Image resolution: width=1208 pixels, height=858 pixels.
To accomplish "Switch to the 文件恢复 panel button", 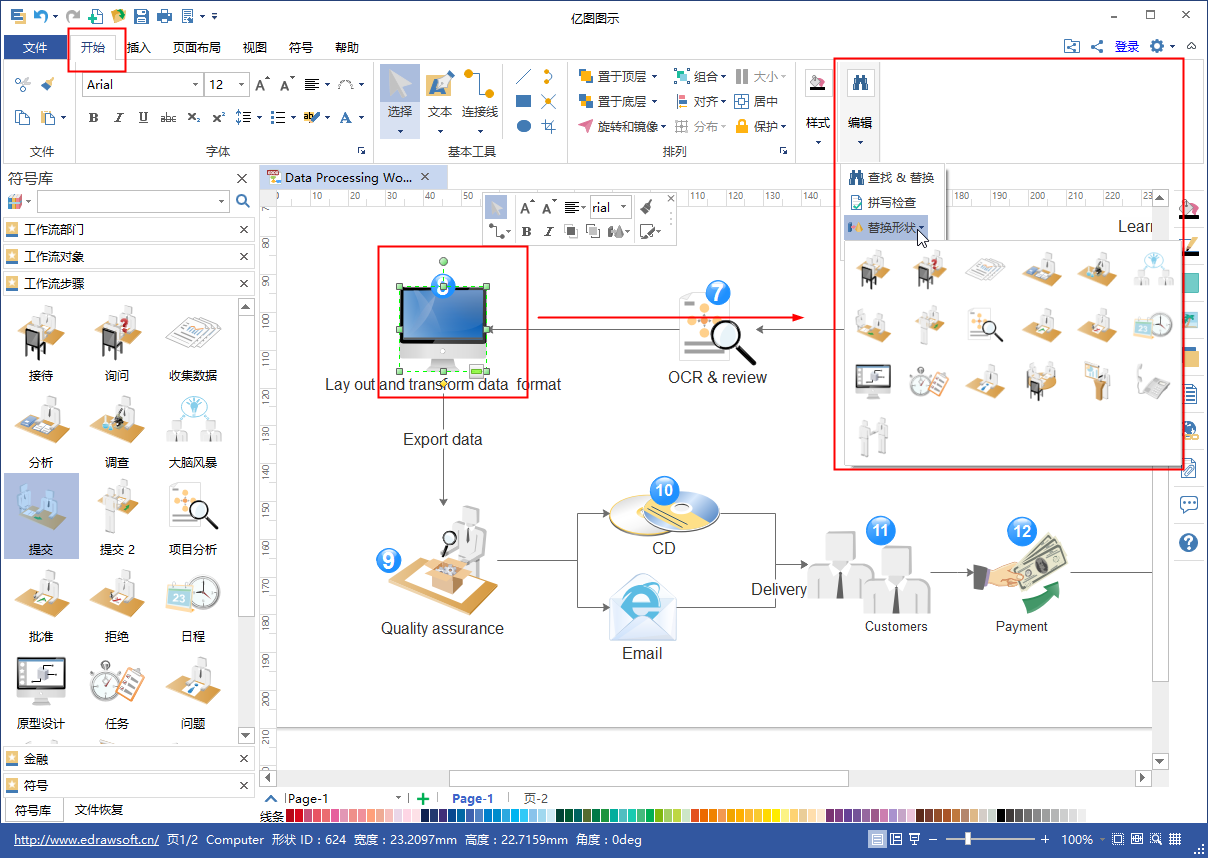I will 99,810.
